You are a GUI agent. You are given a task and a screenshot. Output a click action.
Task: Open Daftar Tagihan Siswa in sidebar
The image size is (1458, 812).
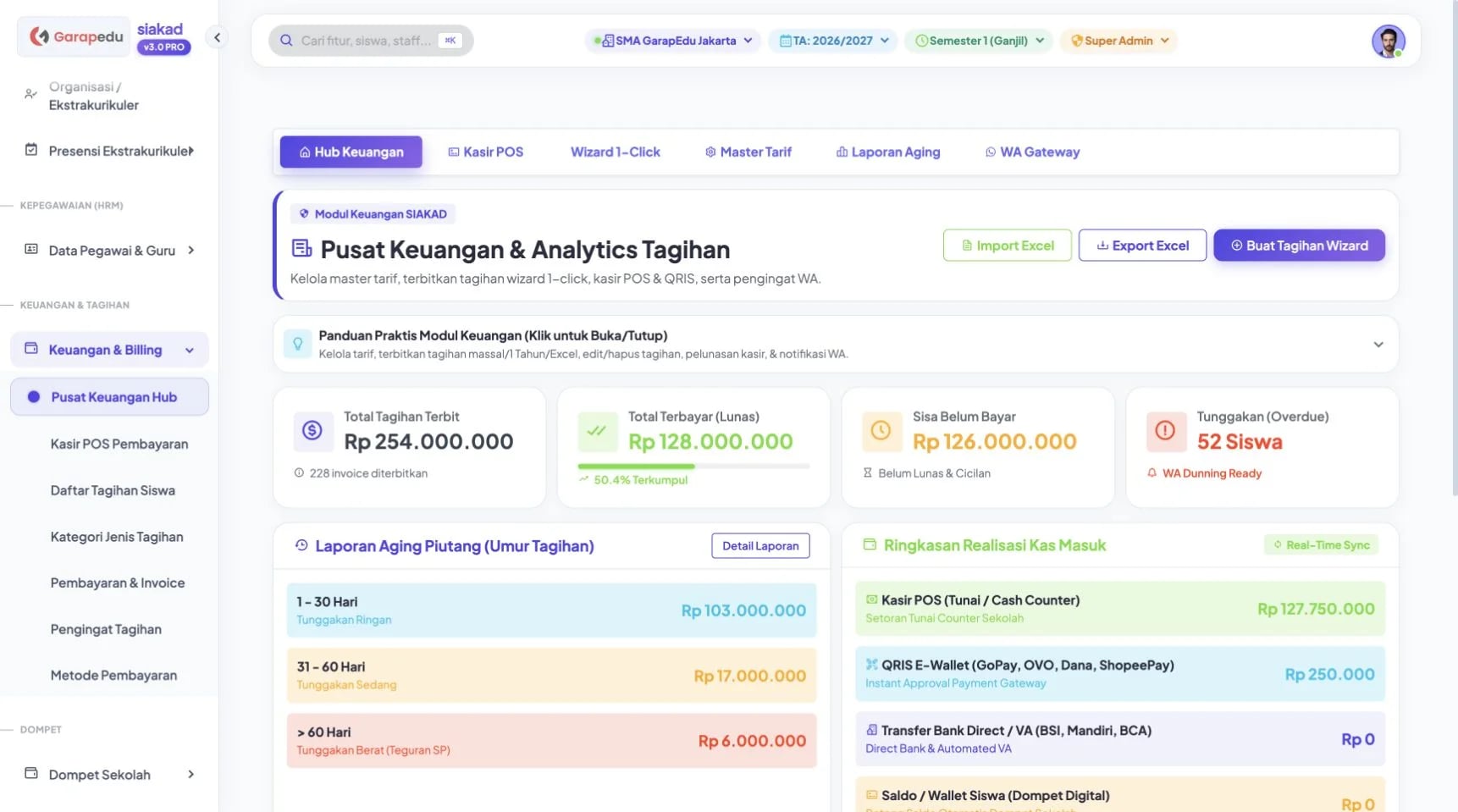click(113, 491)
